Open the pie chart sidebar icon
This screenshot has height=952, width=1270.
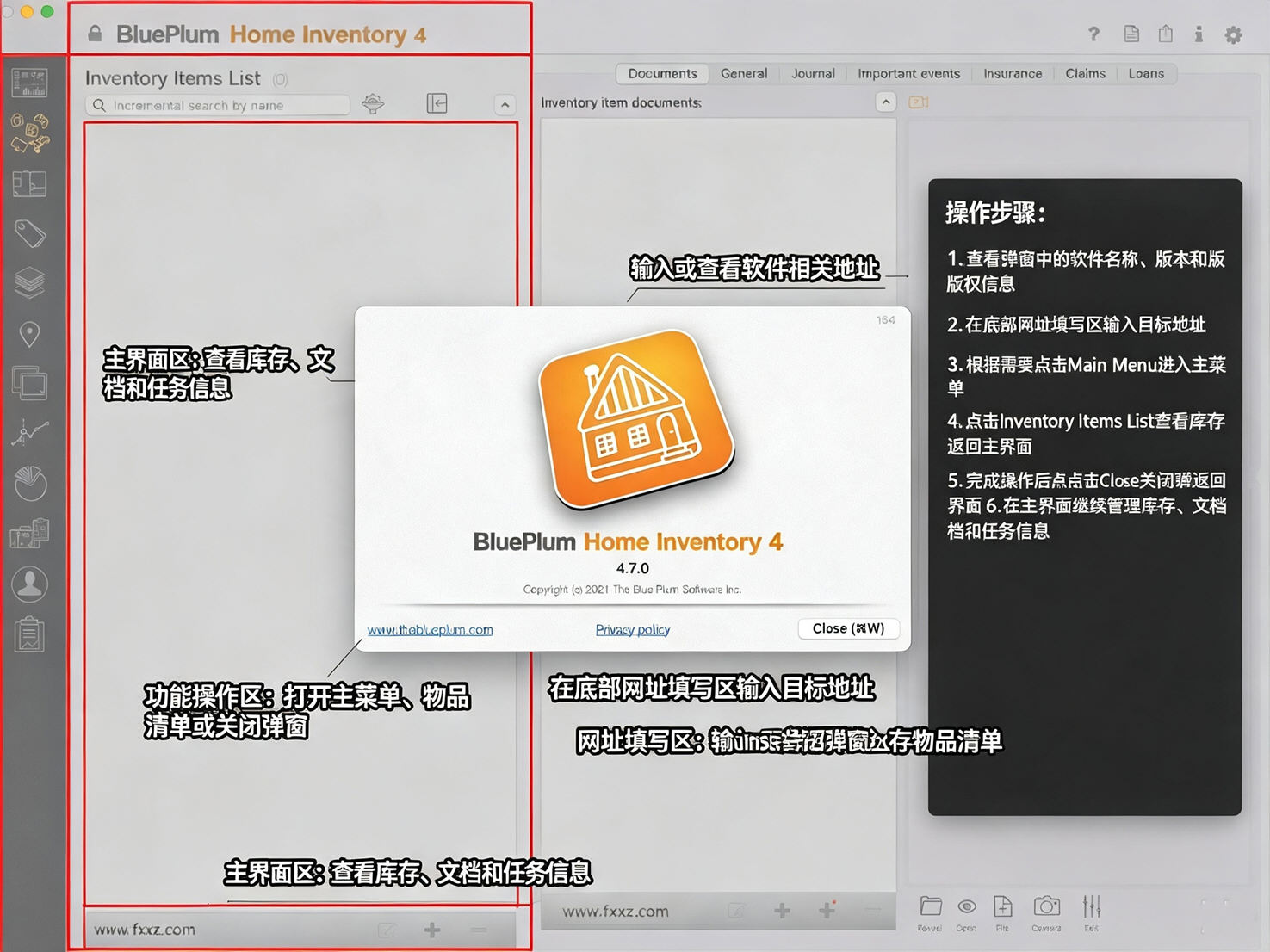pos(29,483)
